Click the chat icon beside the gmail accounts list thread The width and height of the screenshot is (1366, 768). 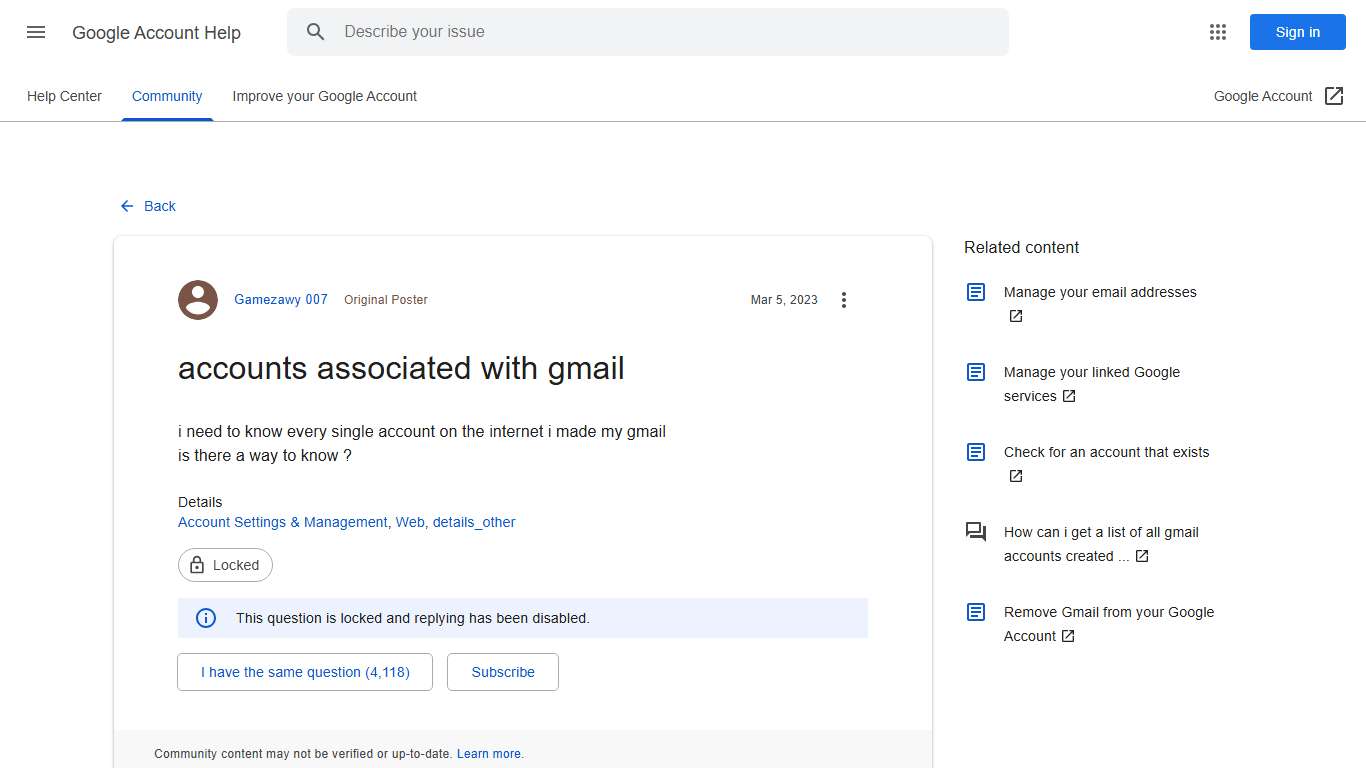(975, 531)
